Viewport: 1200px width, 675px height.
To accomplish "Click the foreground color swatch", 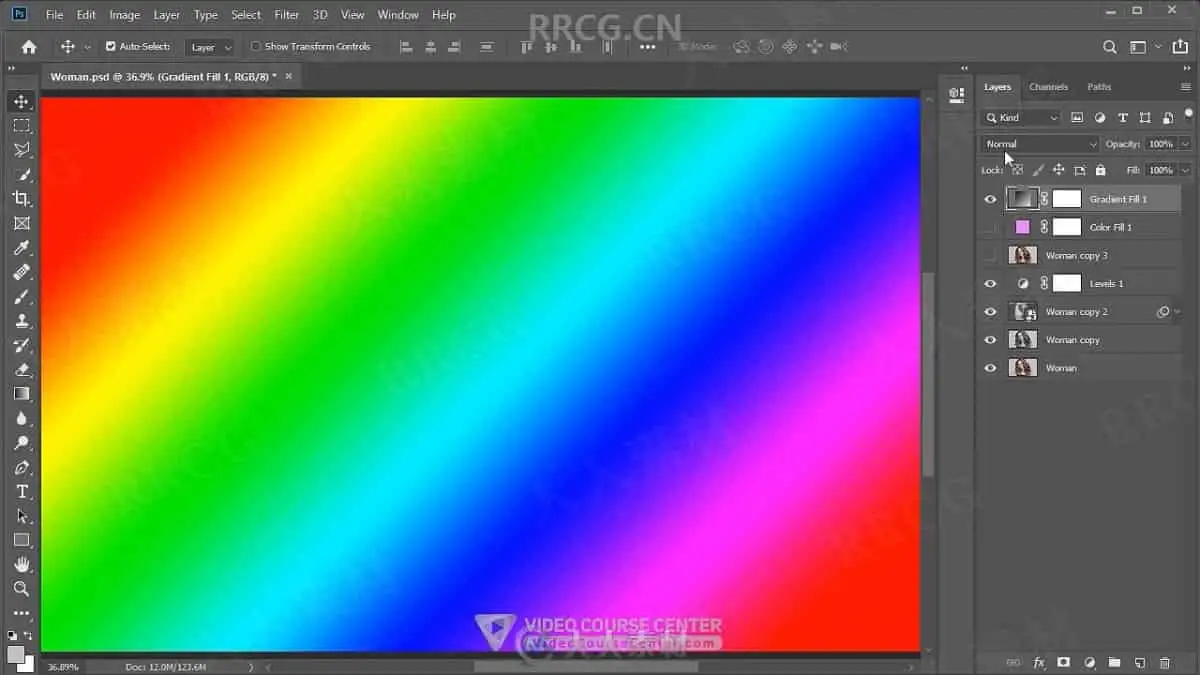I will click(16, 654).
